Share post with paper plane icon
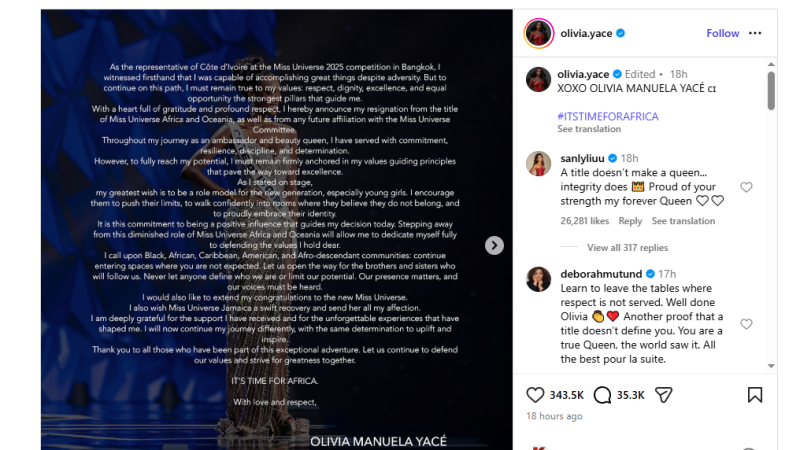This screenshot has height=450, width=800. [x=663, y=395]
